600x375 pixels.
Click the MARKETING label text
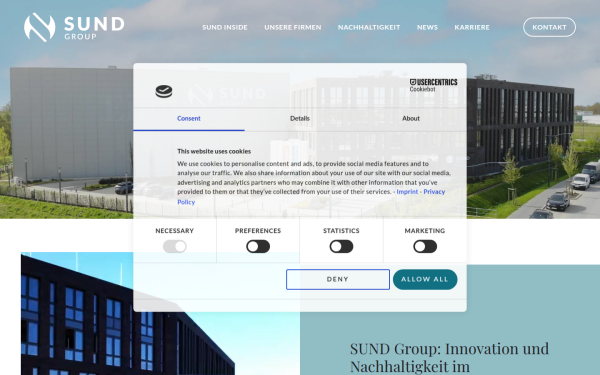pyautogui.click(x=425, y=231)
